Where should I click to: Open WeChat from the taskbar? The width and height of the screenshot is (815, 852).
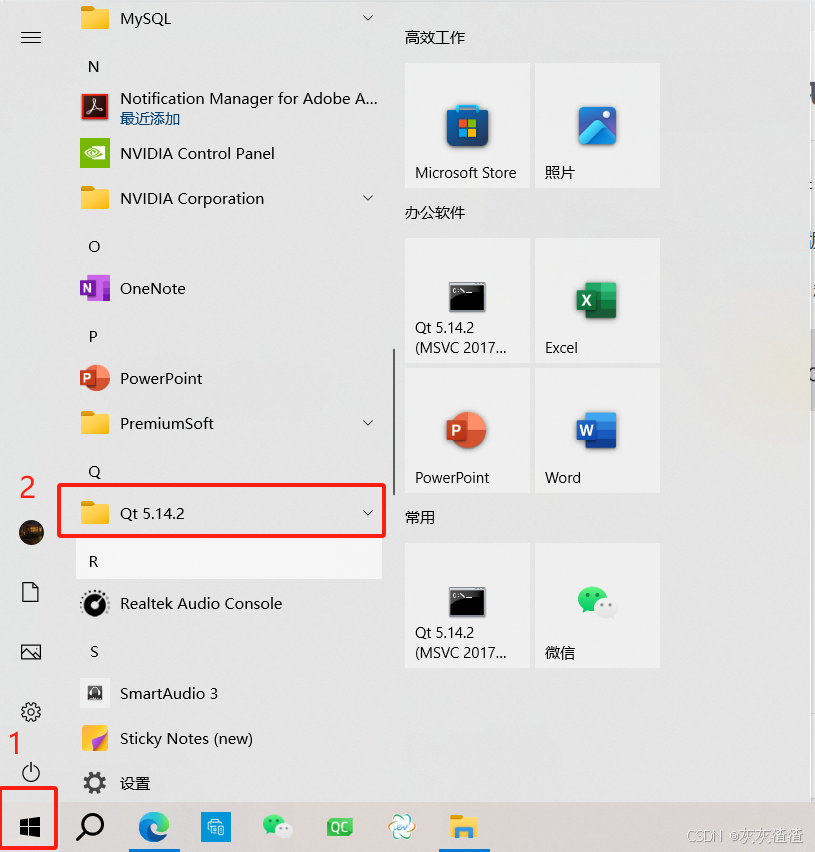278,827
